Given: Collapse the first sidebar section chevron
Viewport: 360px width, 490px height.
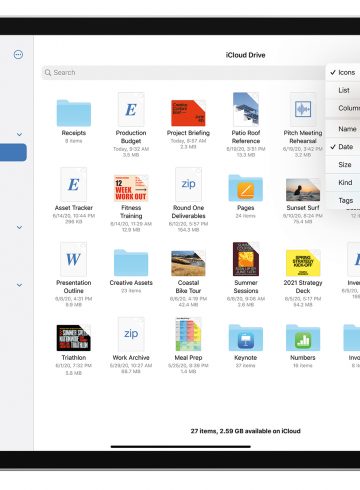Looking at the screenshot, I should 19,134.
